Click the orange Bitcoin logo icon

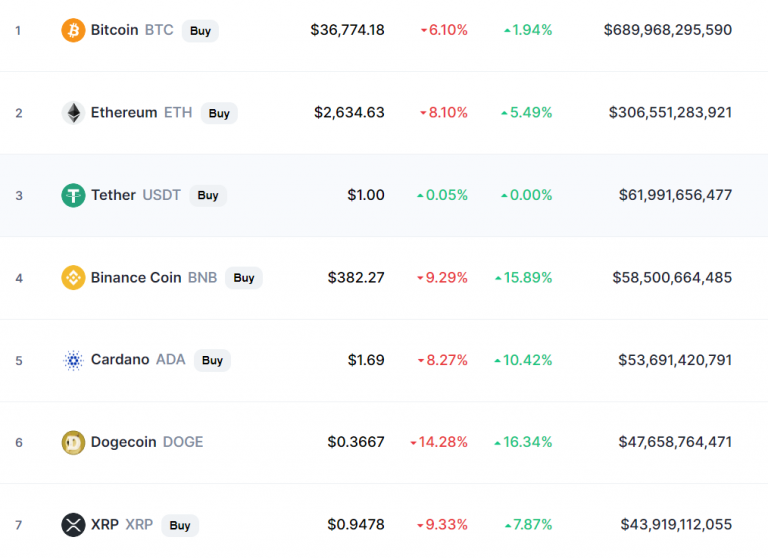pos(73,30)
